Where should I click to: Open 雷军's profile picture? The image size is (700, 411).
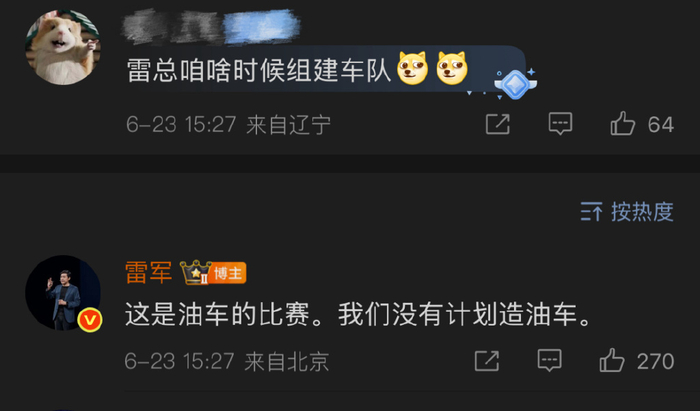pos(63,293)
